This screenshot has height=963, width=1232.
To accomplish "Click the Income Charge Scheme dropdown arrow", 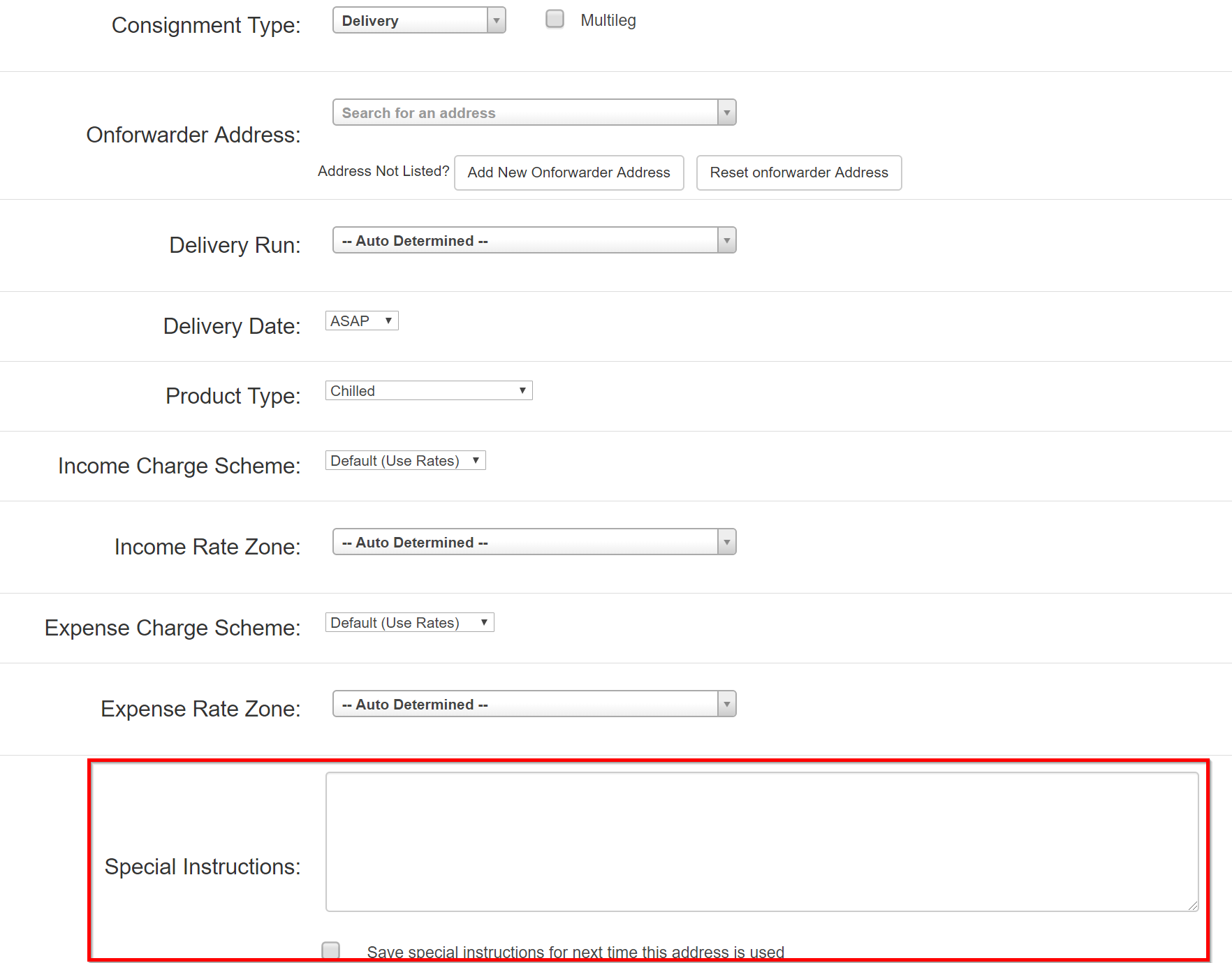I will click(474, 460).
